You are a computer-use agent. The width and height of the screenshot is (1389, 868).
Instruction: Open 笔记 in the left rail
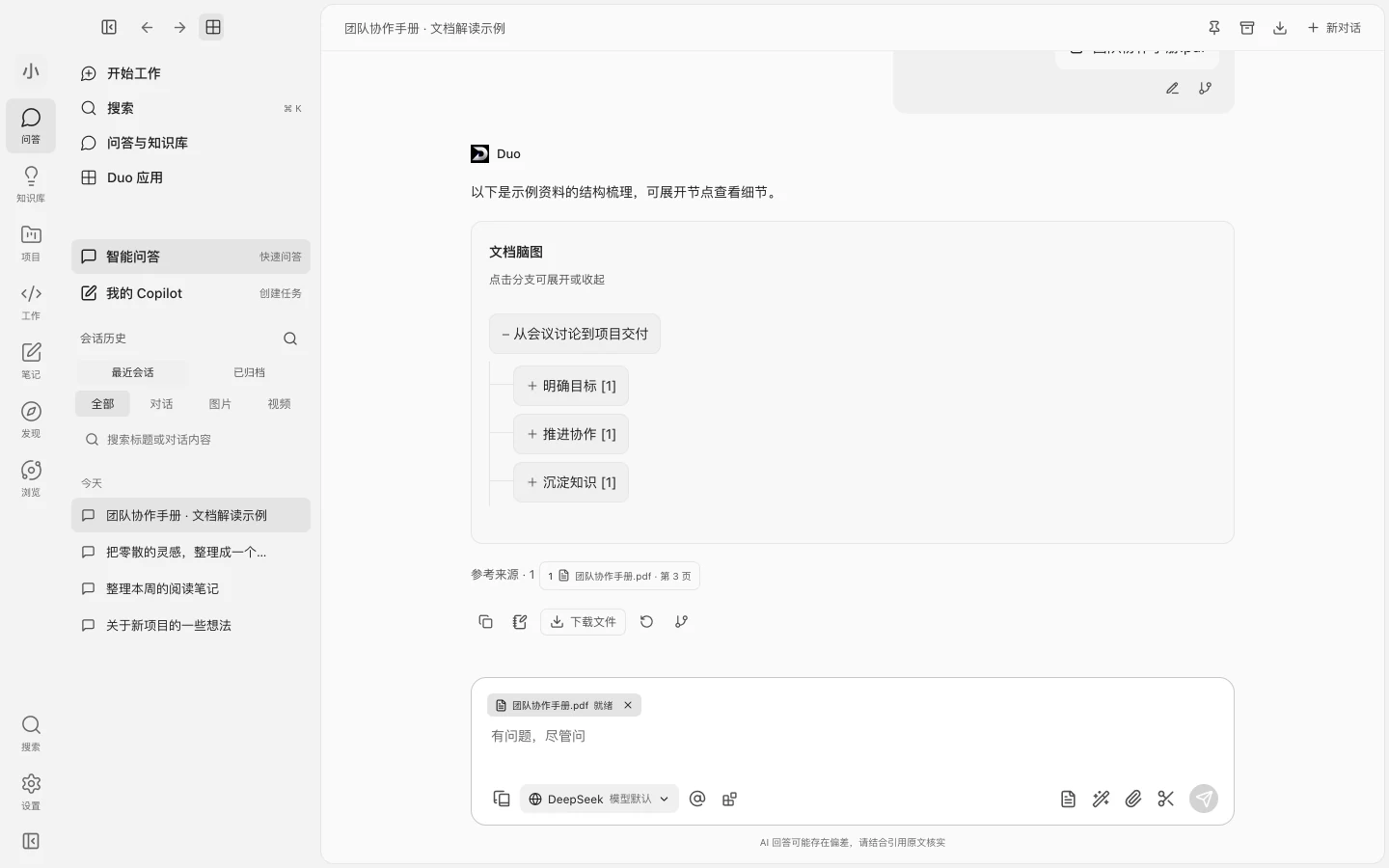click(x=31, y=361)
